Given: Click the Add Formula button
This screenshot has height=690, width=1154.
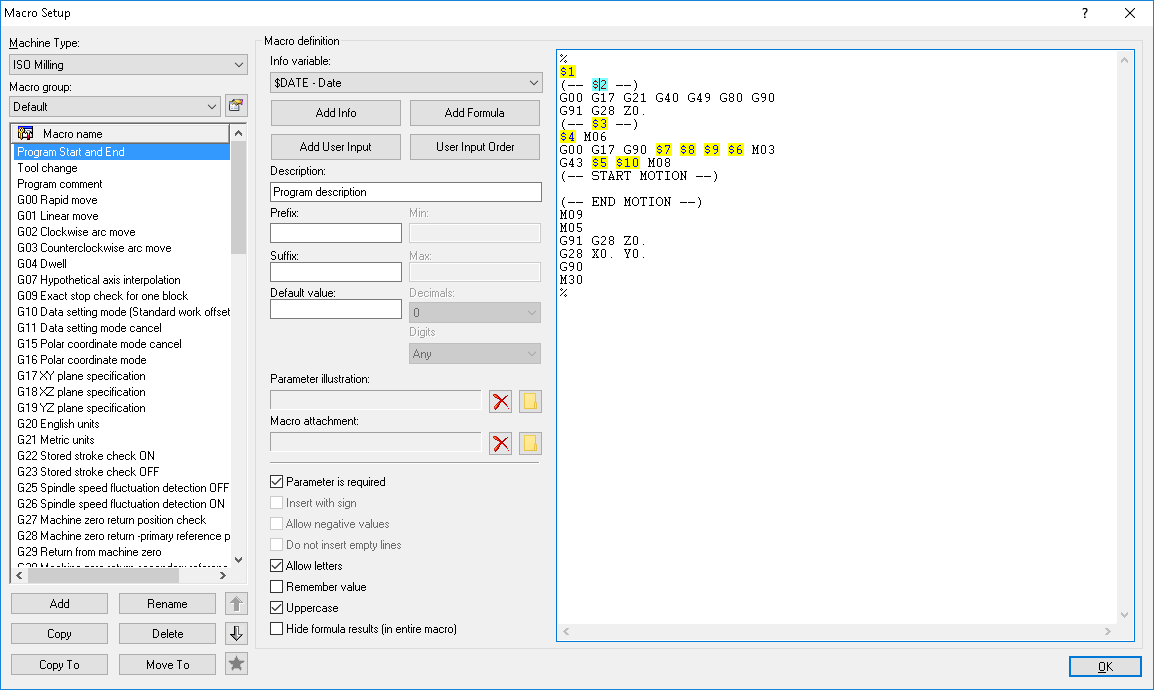Looking at the screenshot, I should [x=475, y=112].
